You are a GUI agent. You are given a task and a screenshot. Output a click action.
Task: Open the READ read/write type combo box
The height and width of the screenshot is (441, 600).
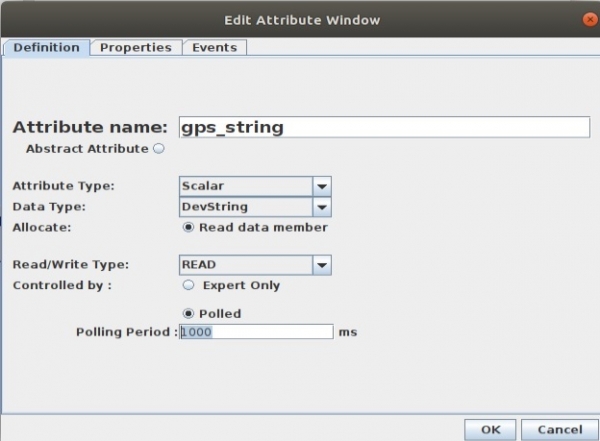coord(245,265)
